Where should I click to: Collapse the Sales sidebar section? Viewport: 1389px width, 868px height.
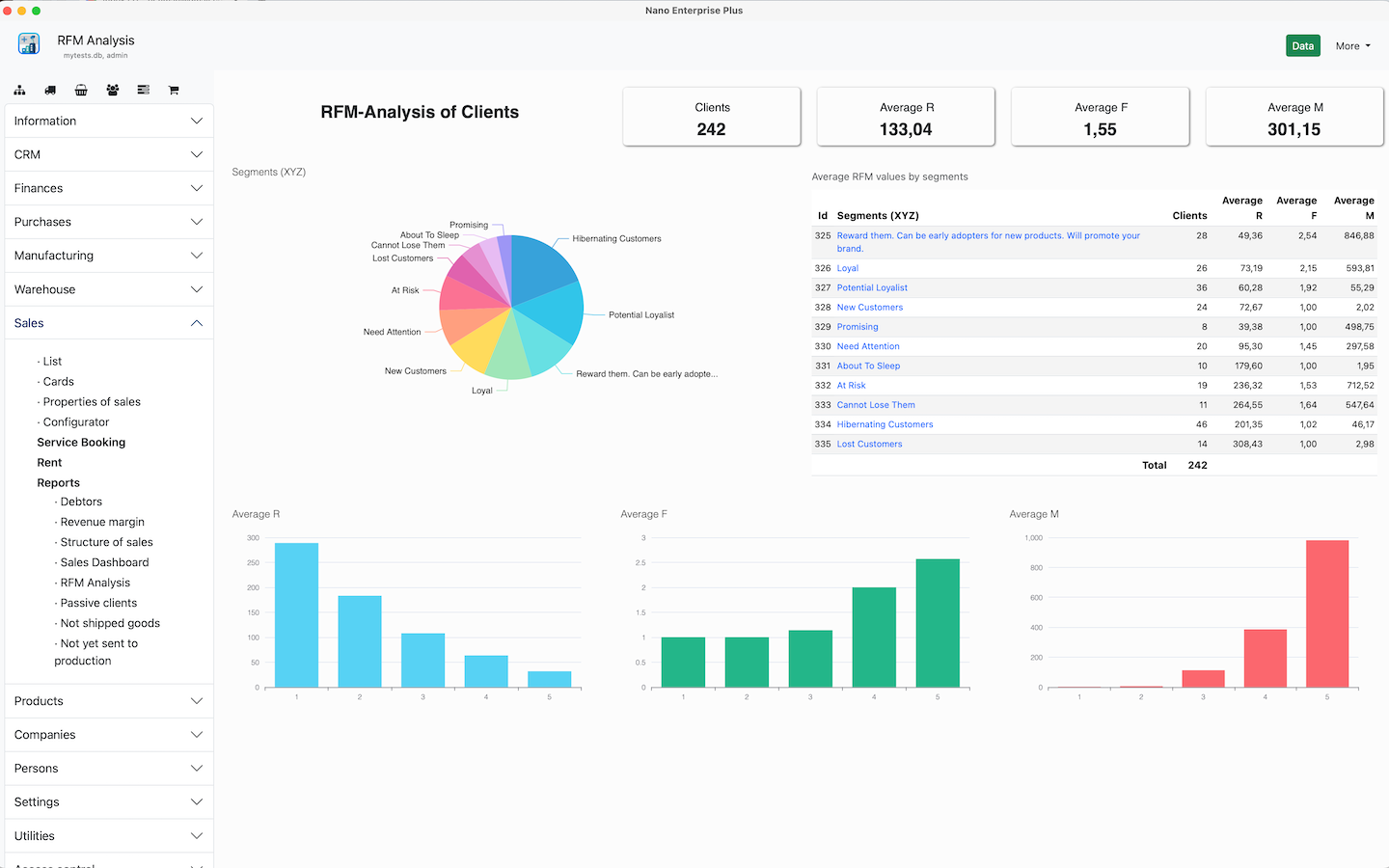tap(109, 323)
